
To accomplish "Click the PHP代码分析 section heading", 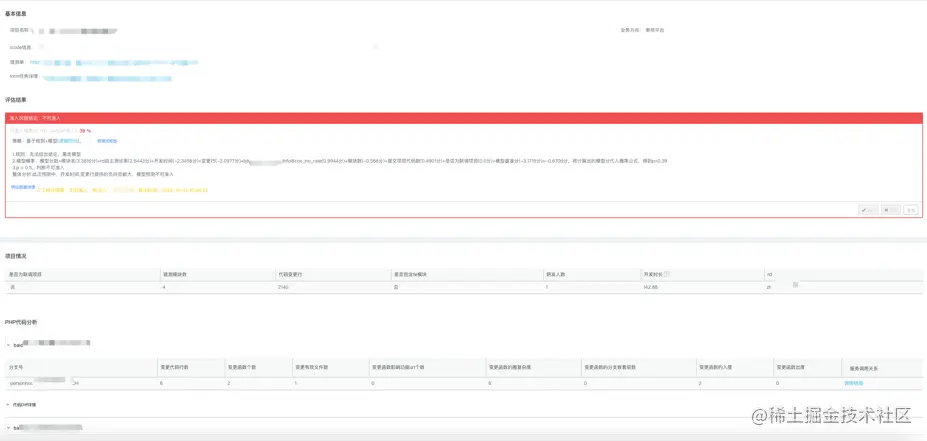I will coord(21,322).
